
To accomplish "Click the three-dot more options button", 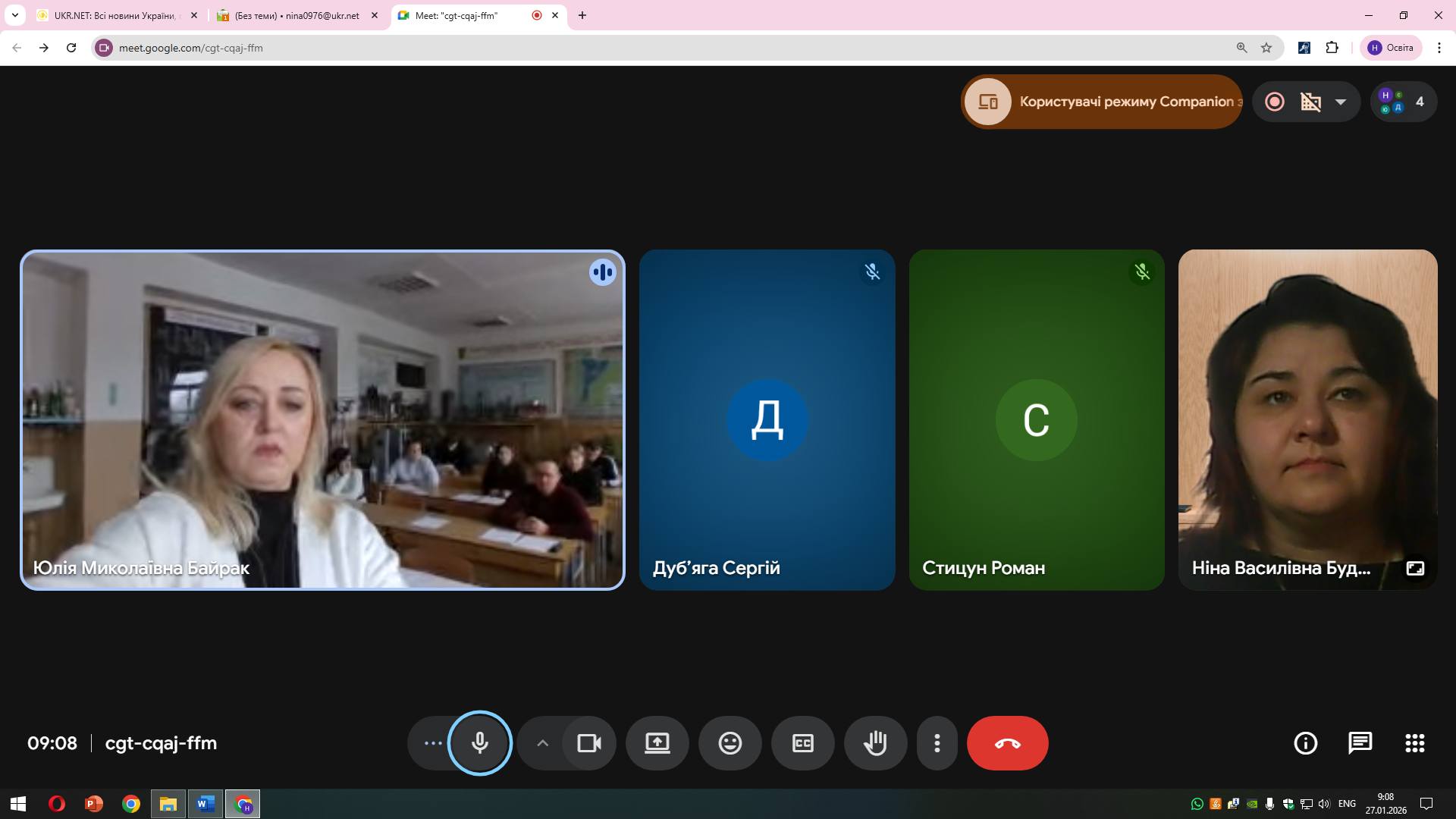I will click(x=937, y=743).
